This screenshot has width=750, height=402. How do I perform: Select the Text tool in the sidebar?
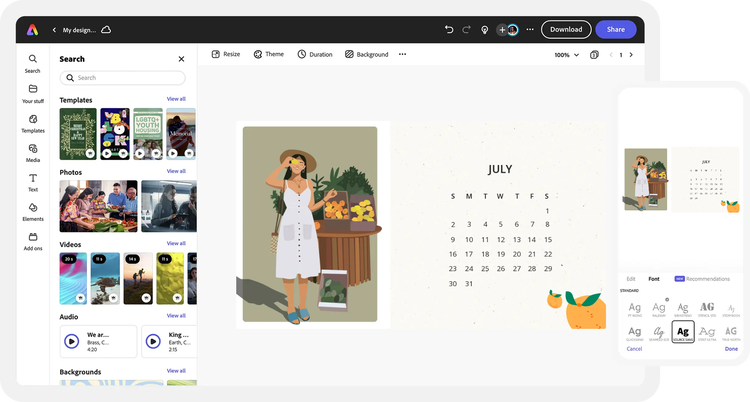click(x=33, y=182)
